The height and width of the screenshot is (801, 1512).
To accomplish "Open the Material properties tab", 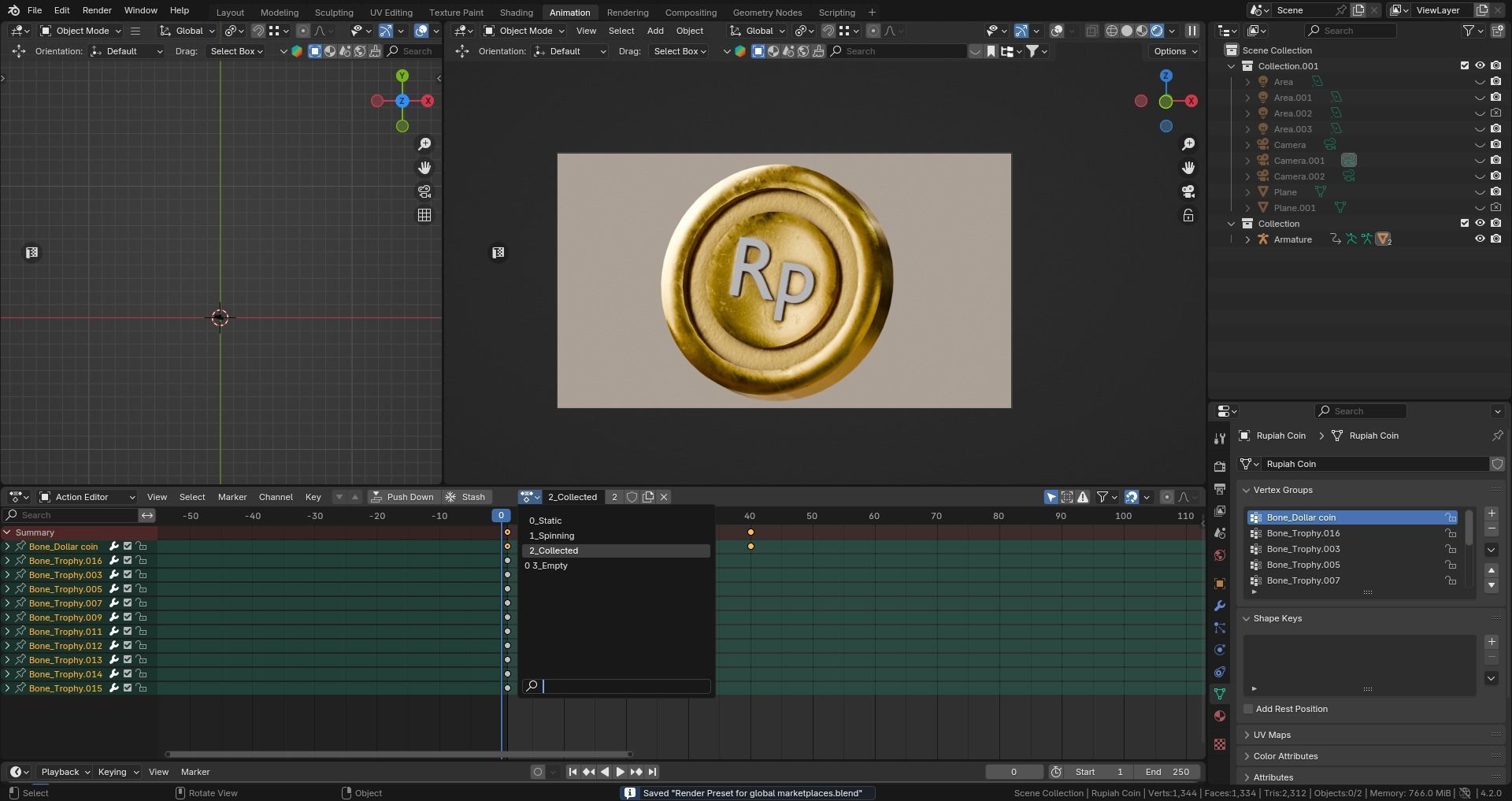I will click(x=1220, y=716).
